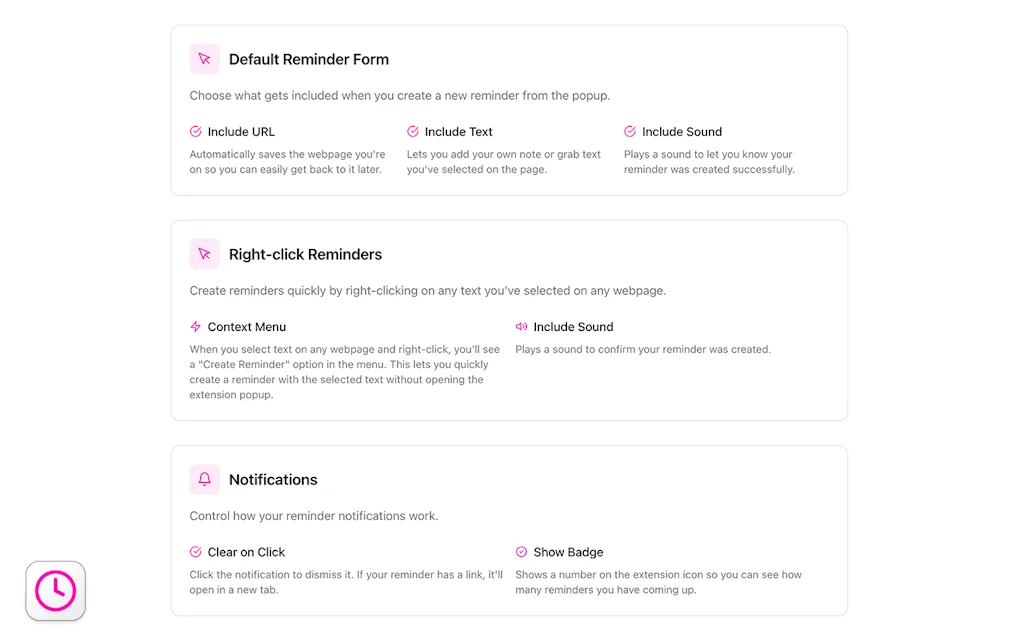Click the Right-click Reminders title
The width and height of the screenshot is (1024, 640).
coord(305,254)
